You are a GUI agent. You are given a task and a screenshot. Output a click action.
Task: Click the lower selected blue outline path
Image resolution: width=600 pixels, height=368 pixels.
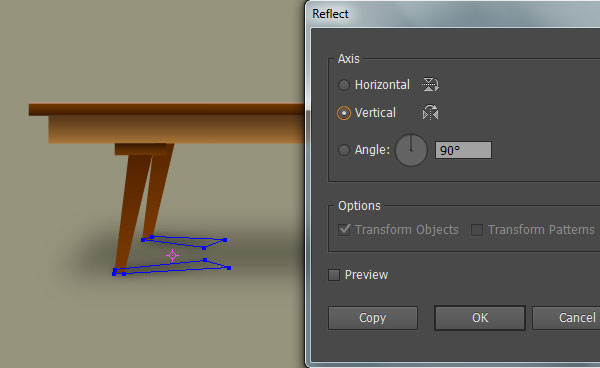(172, 267)
